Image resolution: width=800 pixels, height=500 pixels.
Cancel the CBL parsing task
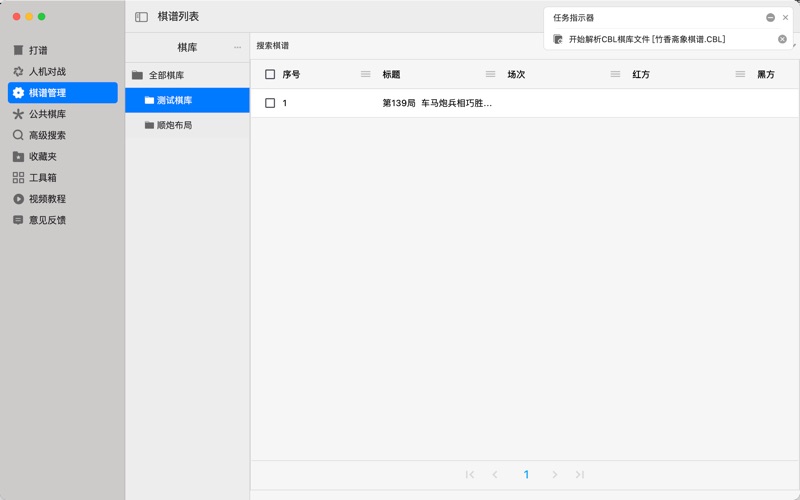782,39
